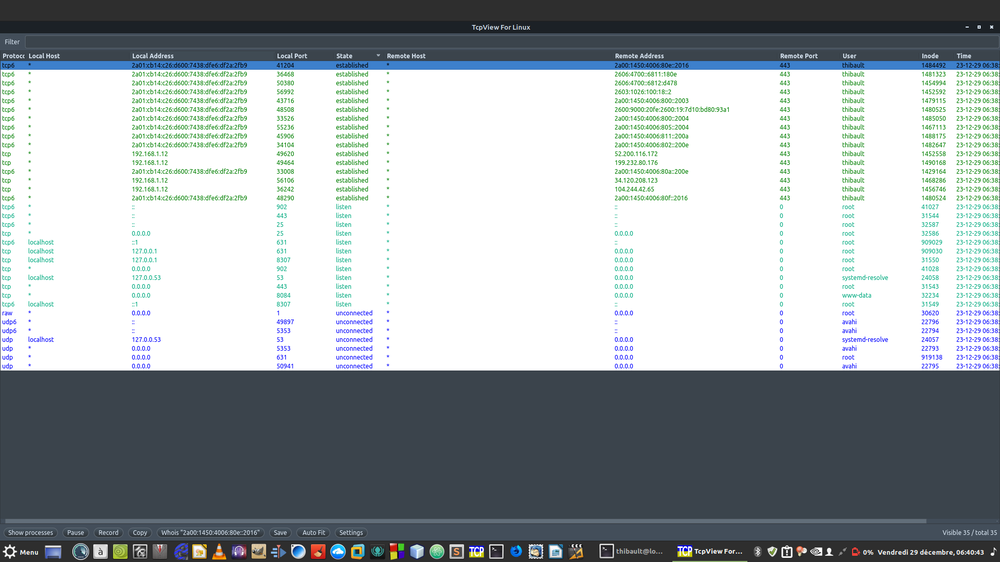This screenshot has height=562, width=1000.
Task: Pause the connection list updates
Action: (76, 533)
